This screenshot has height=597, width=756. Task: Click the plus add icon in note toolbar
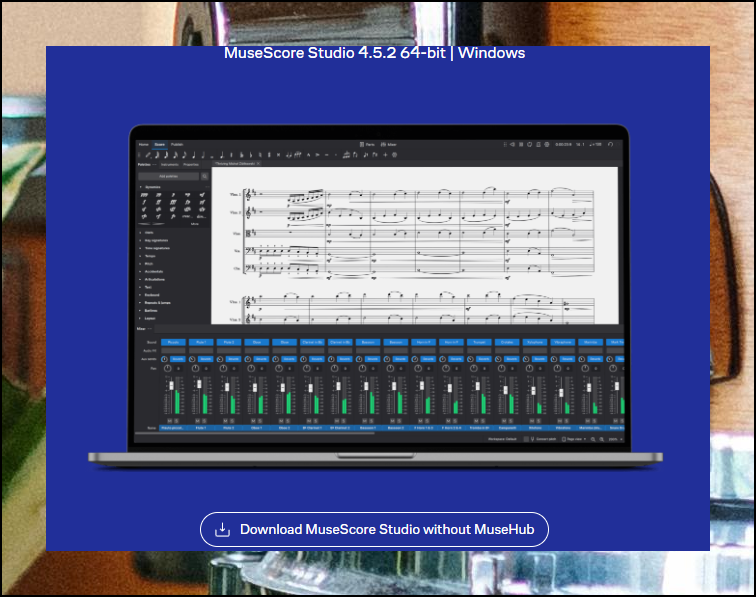(x=385, y=155)
